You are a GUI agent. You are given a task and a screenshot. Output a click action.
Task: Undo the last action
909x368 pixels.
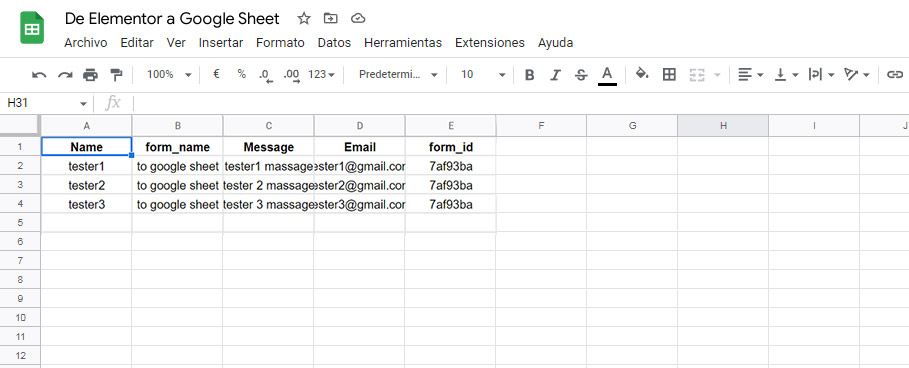tap(39, 75)
